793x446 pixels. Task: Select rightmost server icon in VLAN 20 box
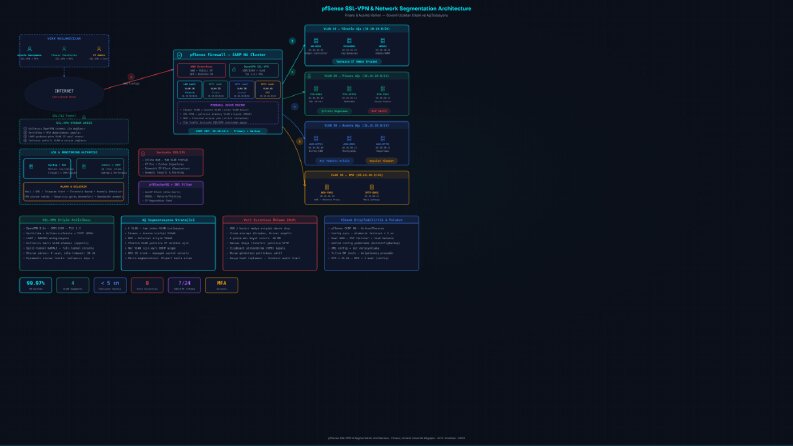pyautogui.click(x=382, y=88)
